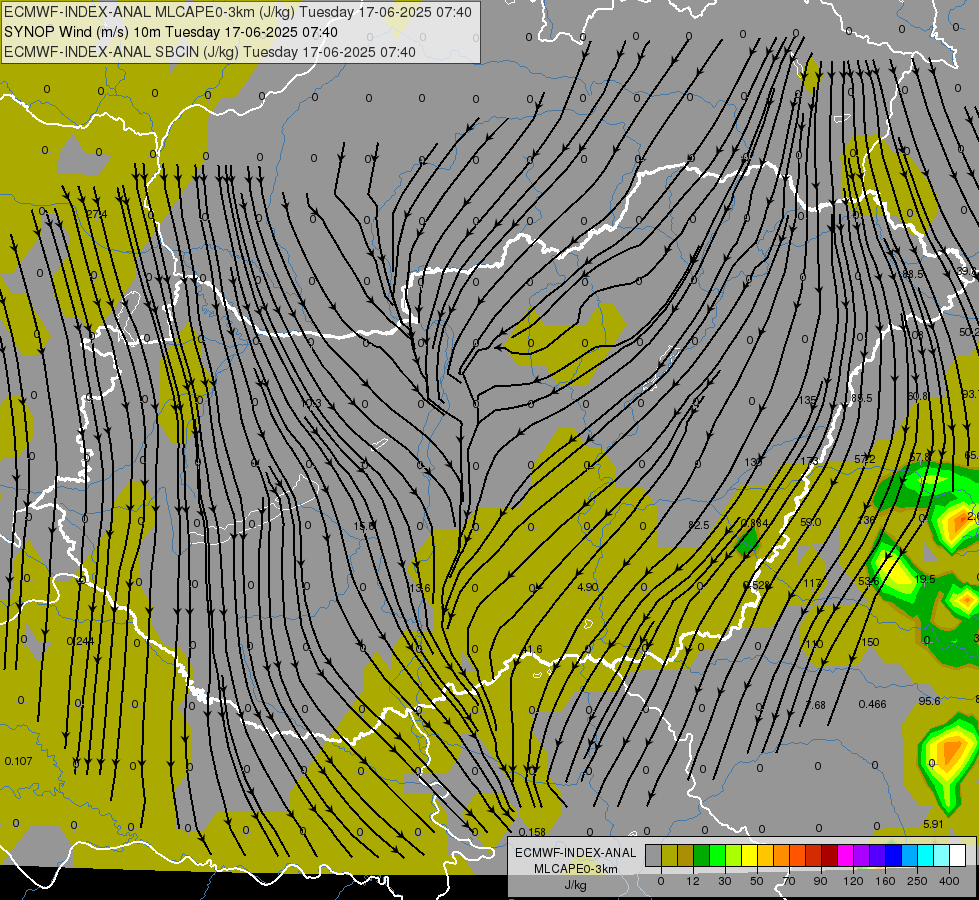Select the bright yellow legend swatch
The image size is (979, 900).
pyautogui.click(x=749, y=855)
